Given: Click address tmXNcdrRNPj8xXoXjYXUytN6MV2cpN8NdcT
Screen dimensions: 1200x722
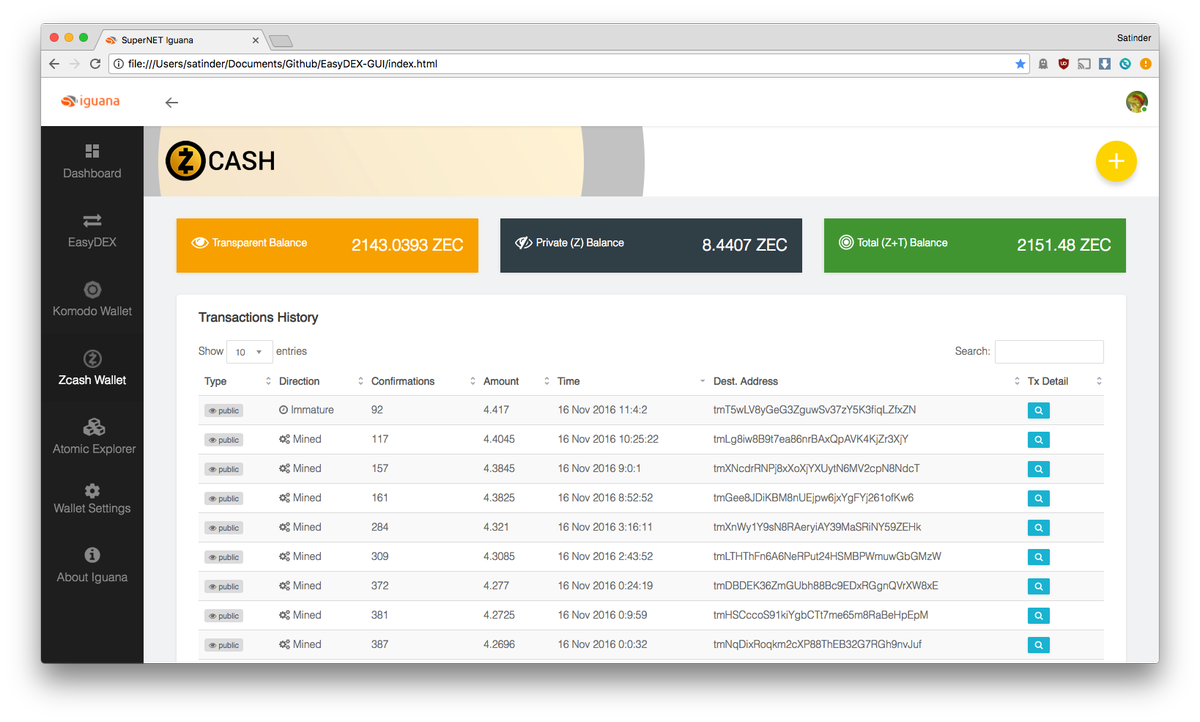Looking at the screenshot, I should (816, 468).
